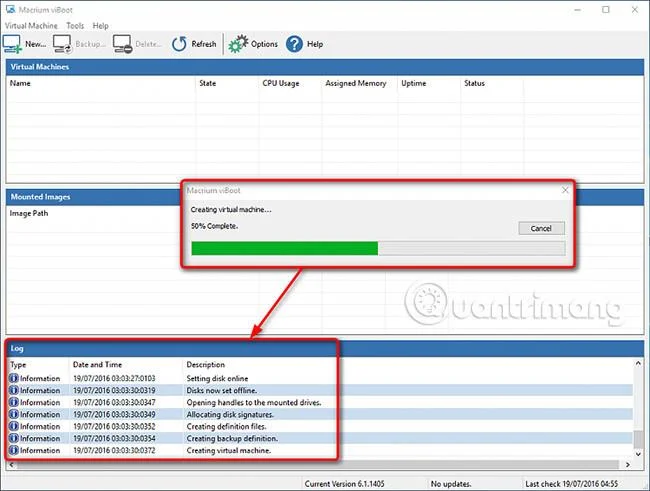This screenshot has height=491, width=650.
Task: Click the blue Help question mark icon
Action: pos(294,44)
